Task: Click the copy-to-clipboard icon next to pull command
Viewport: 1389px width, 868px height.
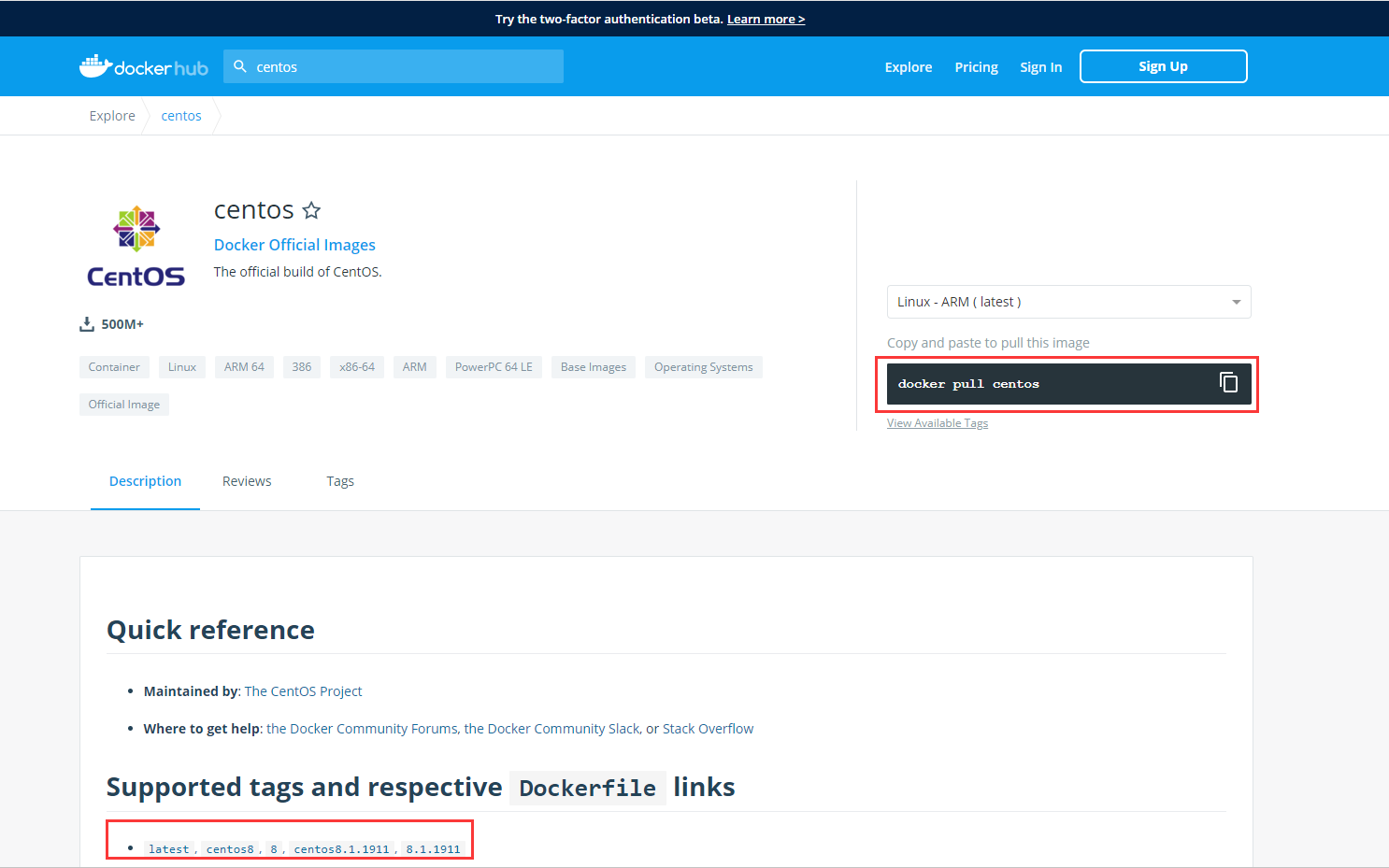Action: (x=1228, y=383)
